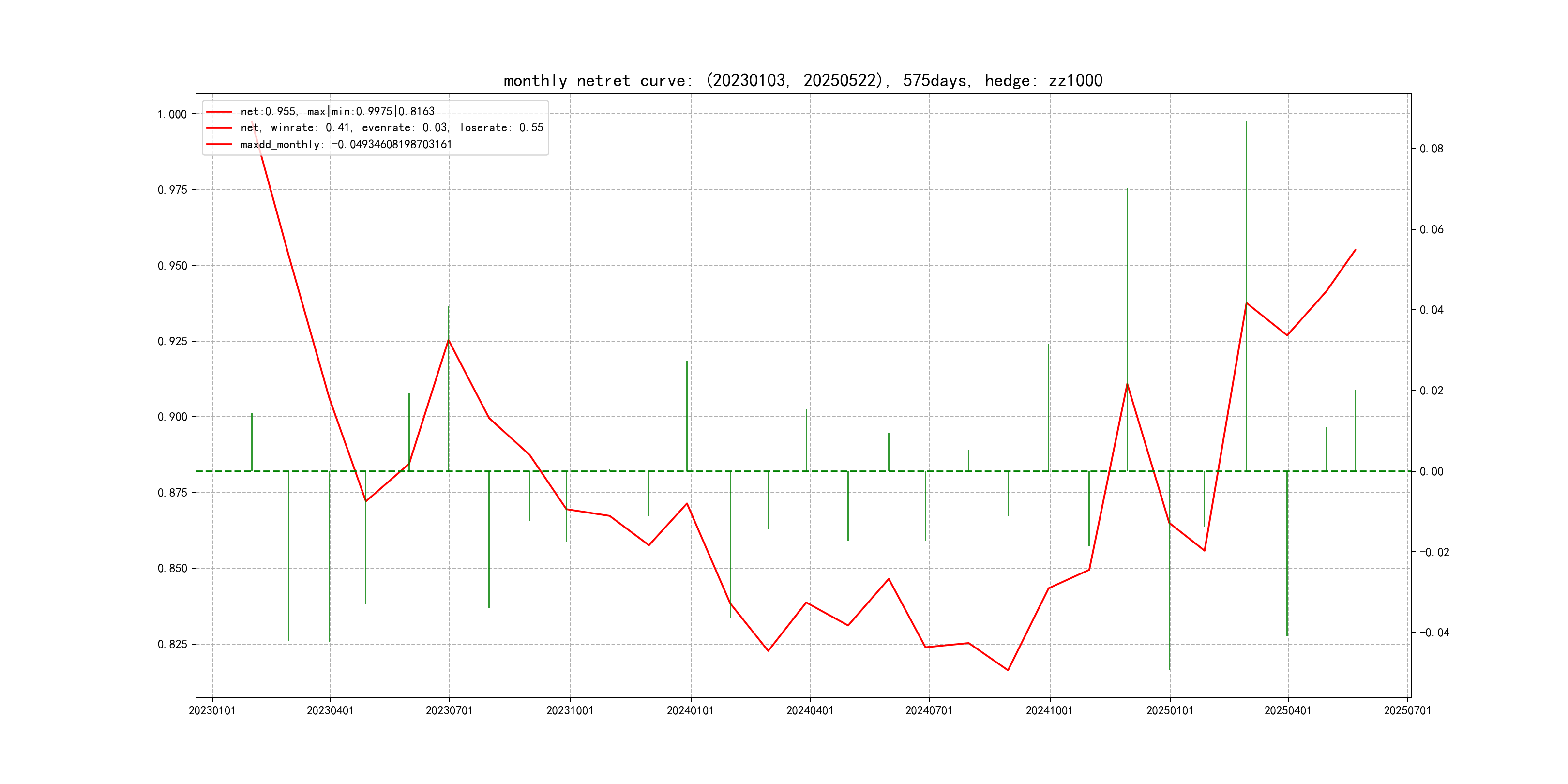The width and height of the screenshot is (1568, 784).
Task: Click the 0.825 left y-axis tick label
Action: 172,644
